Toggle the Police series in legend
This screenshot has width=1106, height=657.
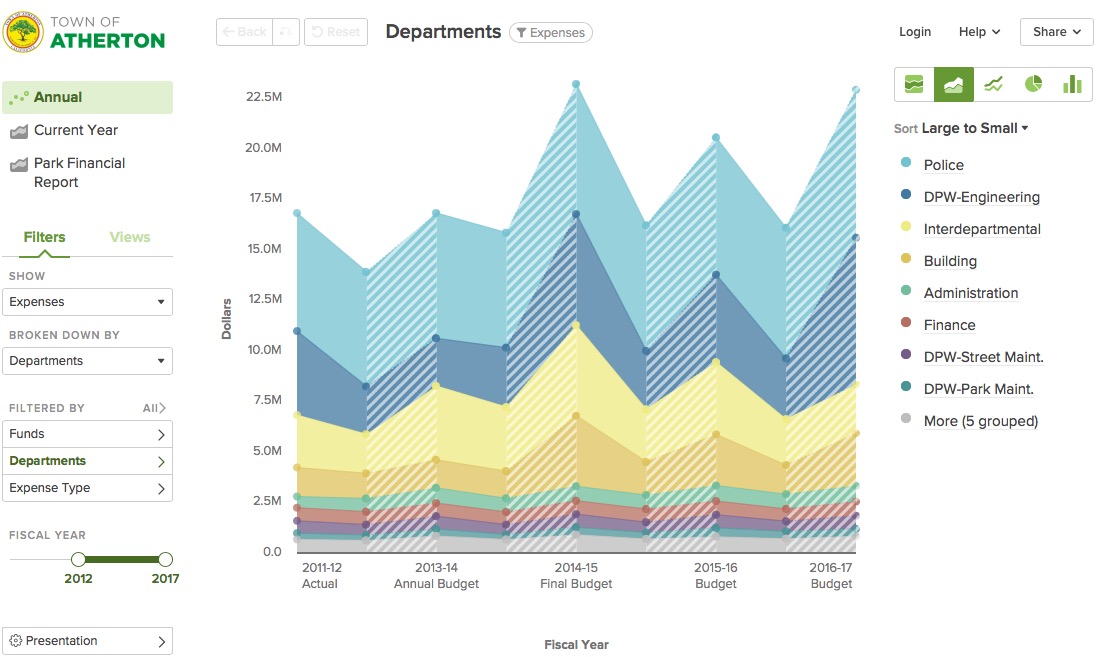click(x=943, y=165)
